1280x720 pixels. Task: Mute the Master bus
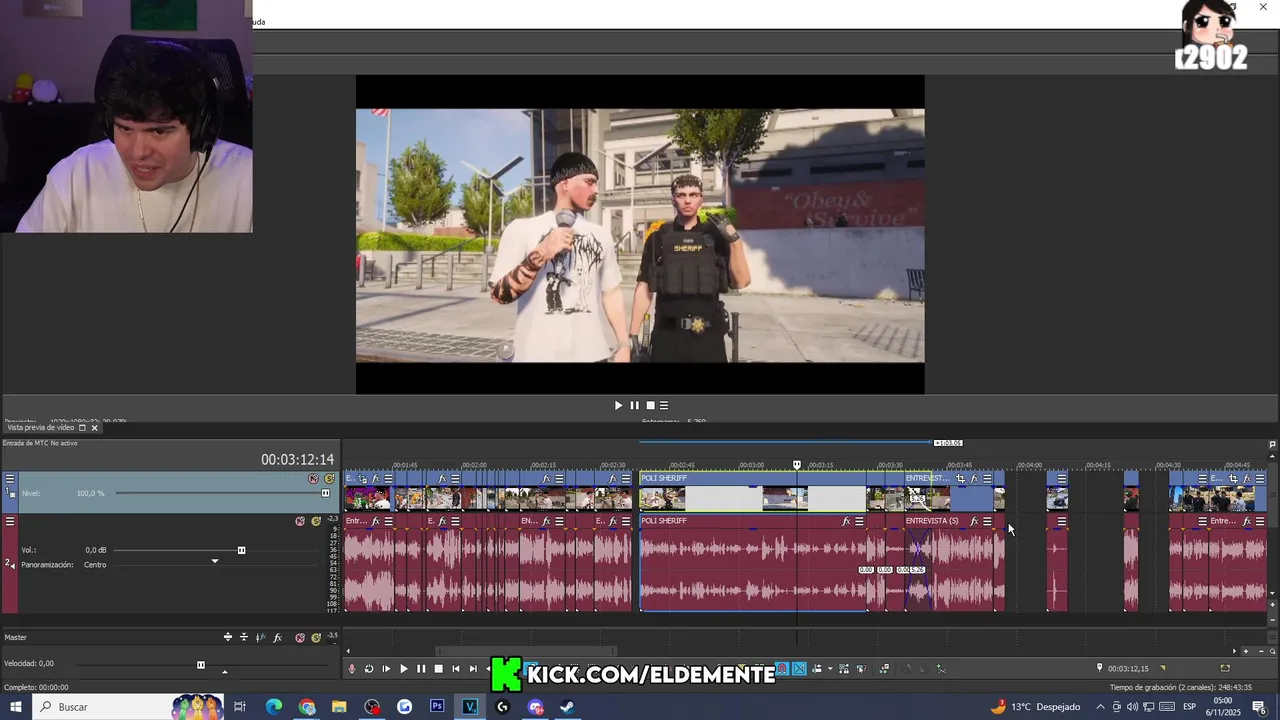(300, 637)
